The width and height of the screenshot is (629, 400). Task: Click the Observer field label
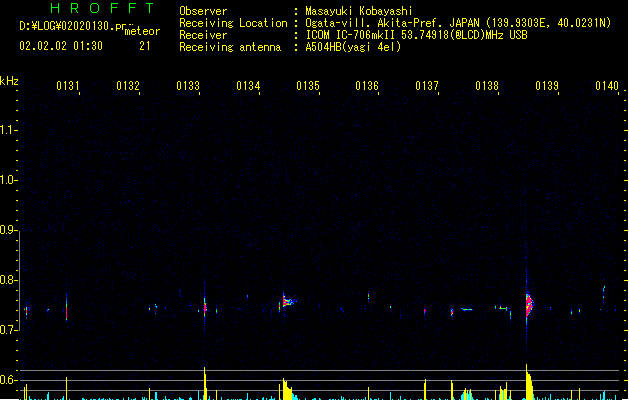coord(203,11)
